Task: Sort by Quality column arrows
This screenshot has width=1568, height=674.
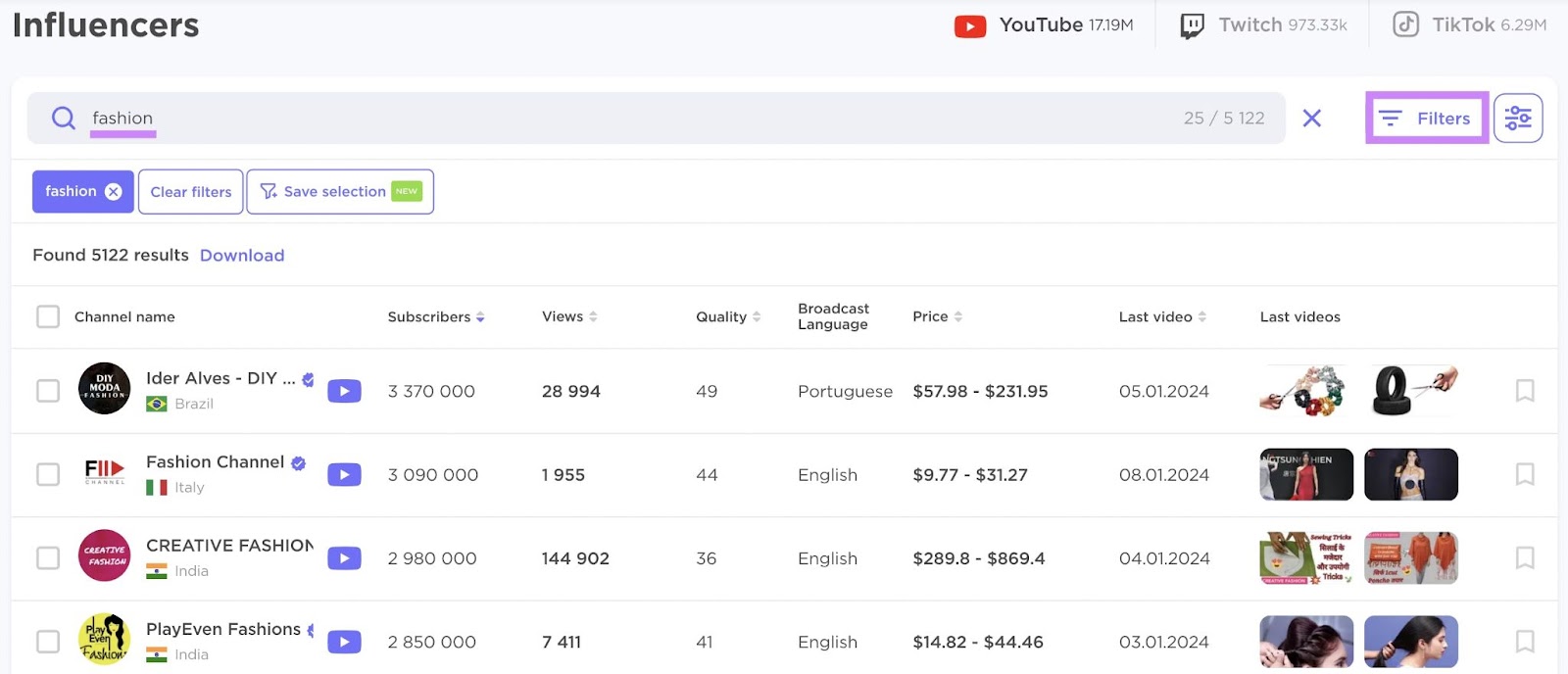Action: tap(727, 316)
